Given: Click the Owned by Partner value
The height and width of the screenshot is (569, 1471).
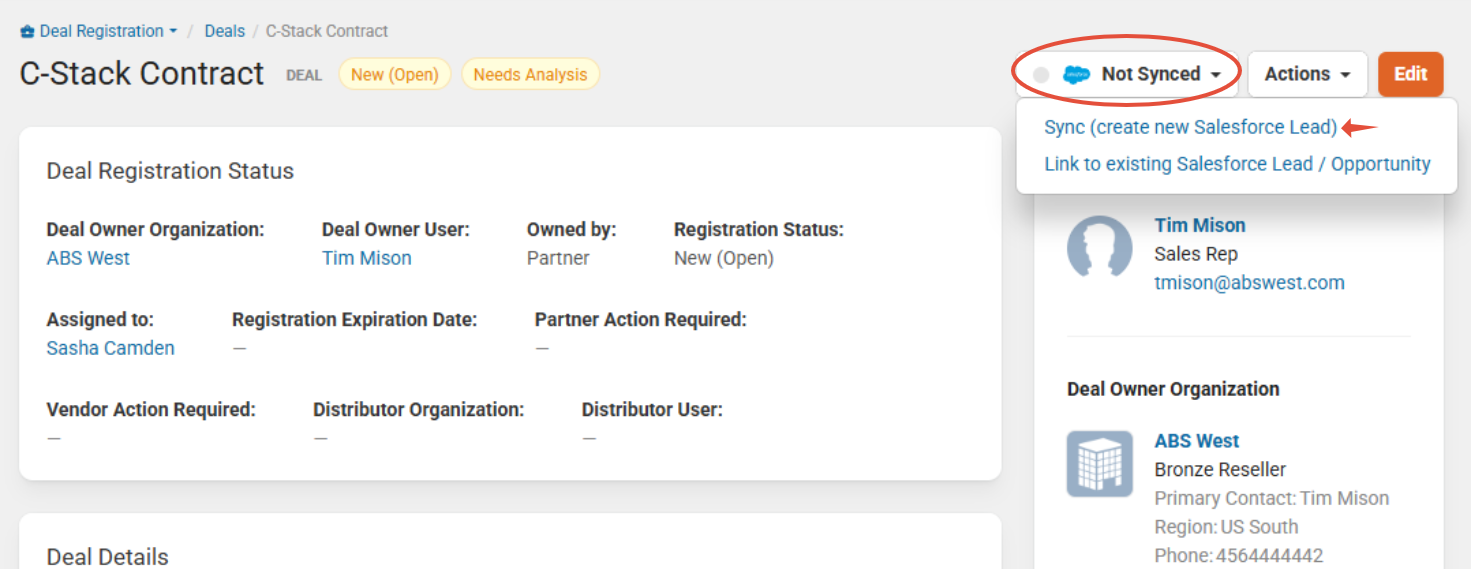Looking at the screenshot, I should coord(558,258).
